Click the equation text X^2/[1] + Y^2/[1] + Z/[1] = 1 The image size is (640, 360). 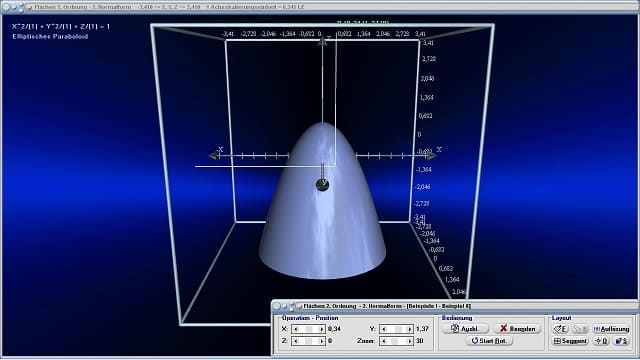point(61,26)
